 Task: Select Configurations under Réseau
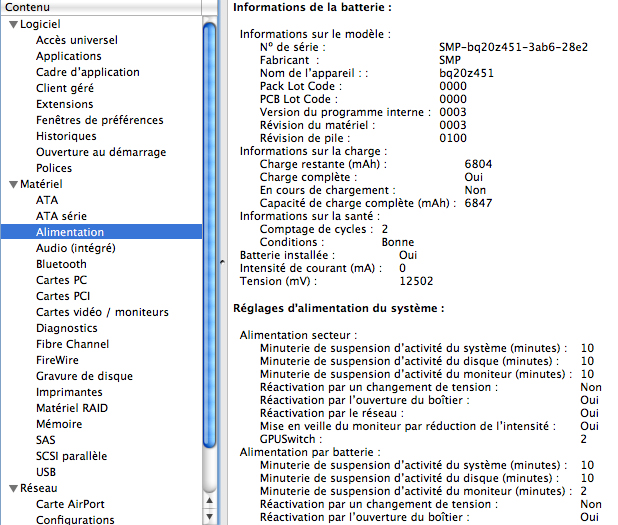coord(75,520)
